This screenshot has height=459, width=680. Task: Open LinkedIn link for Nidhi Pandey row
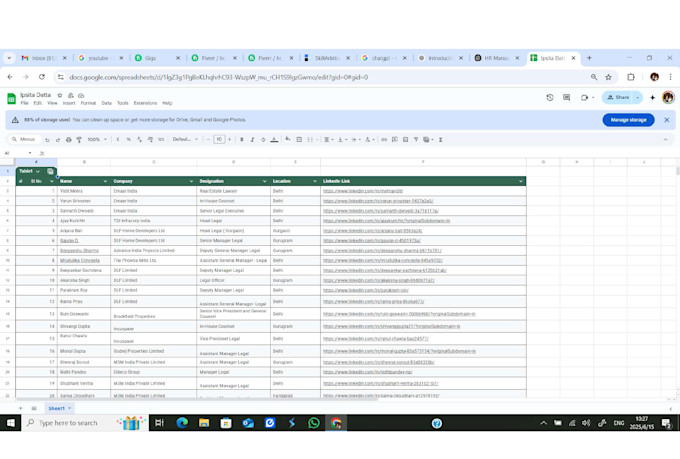(368, 372)
